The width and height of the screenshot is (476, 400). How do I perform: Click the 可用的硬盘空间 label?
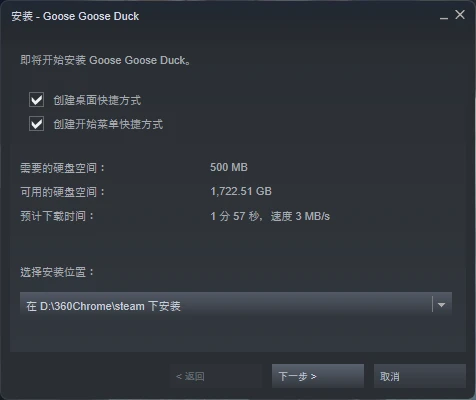[63, 192]
